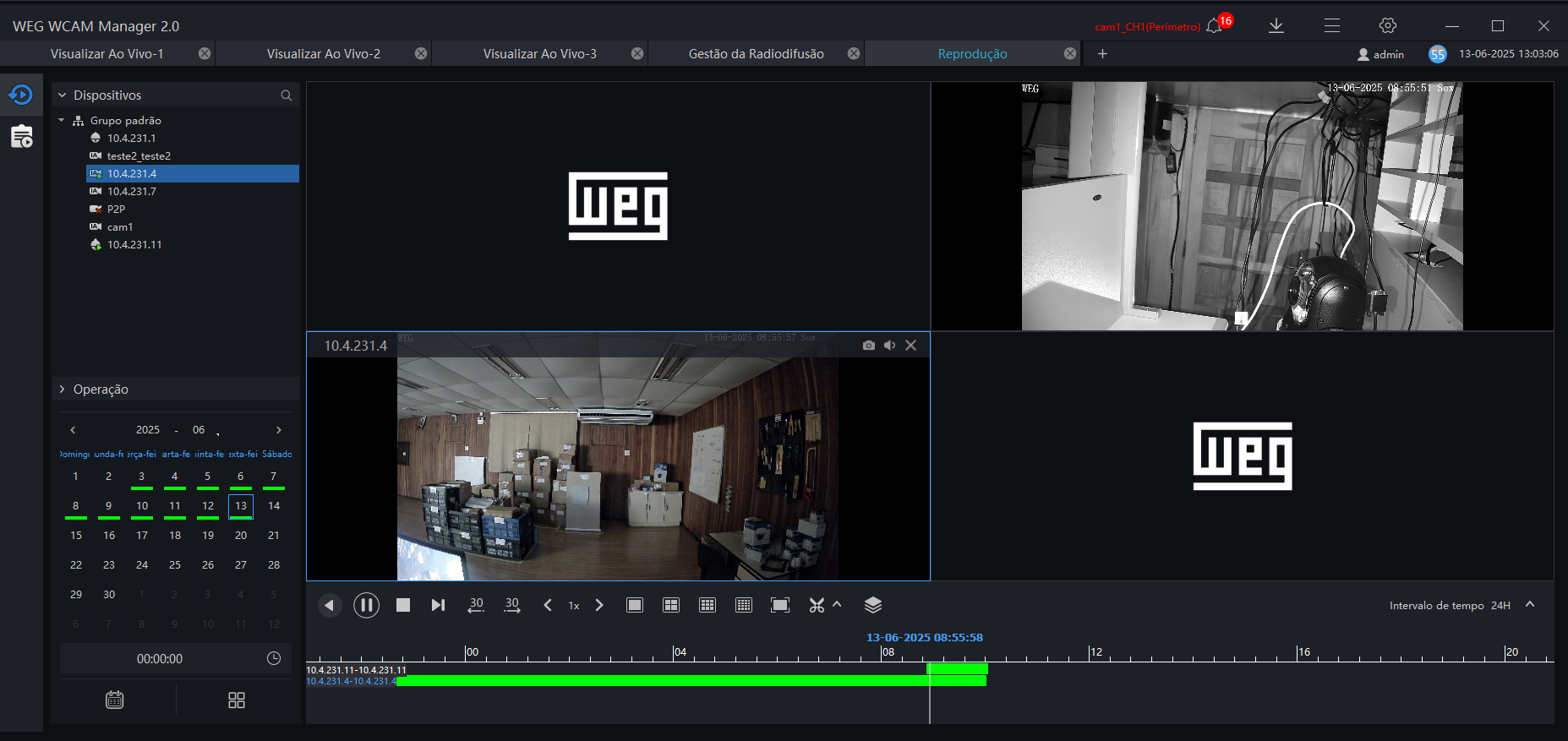Viewport: 1568px width, 741px height.
Task: Open the playback view in the left sidebar
Action: pyautogui.click(x=21, y=95)
